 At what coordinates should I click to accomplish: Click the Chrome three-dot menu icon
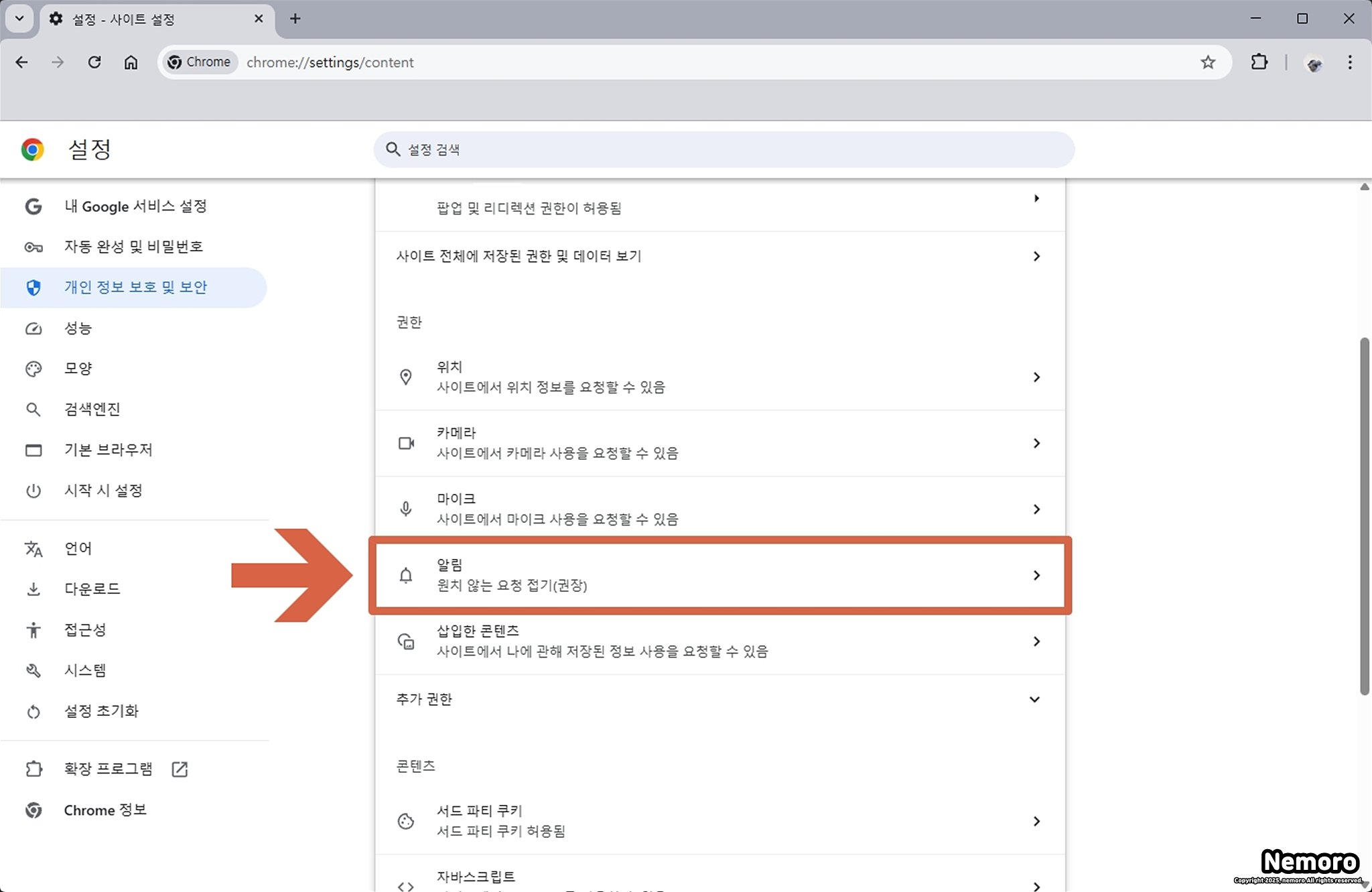pos(1349,62)
